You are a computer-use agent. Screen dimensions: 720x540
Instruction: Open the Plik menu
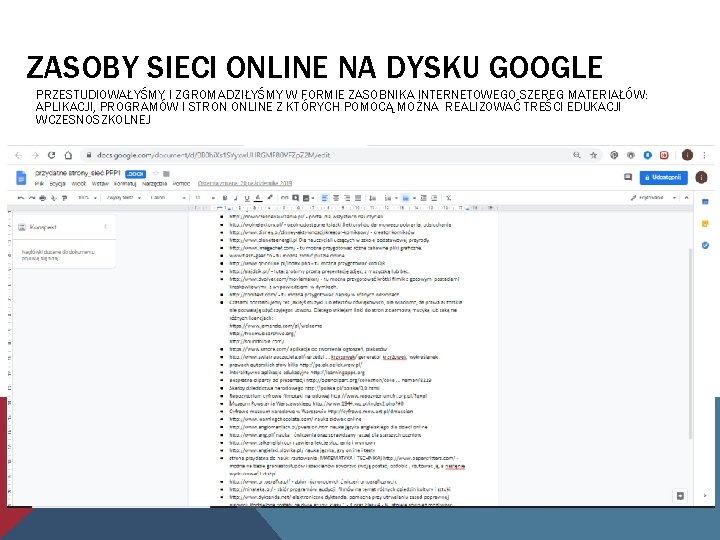pos(39,184)
